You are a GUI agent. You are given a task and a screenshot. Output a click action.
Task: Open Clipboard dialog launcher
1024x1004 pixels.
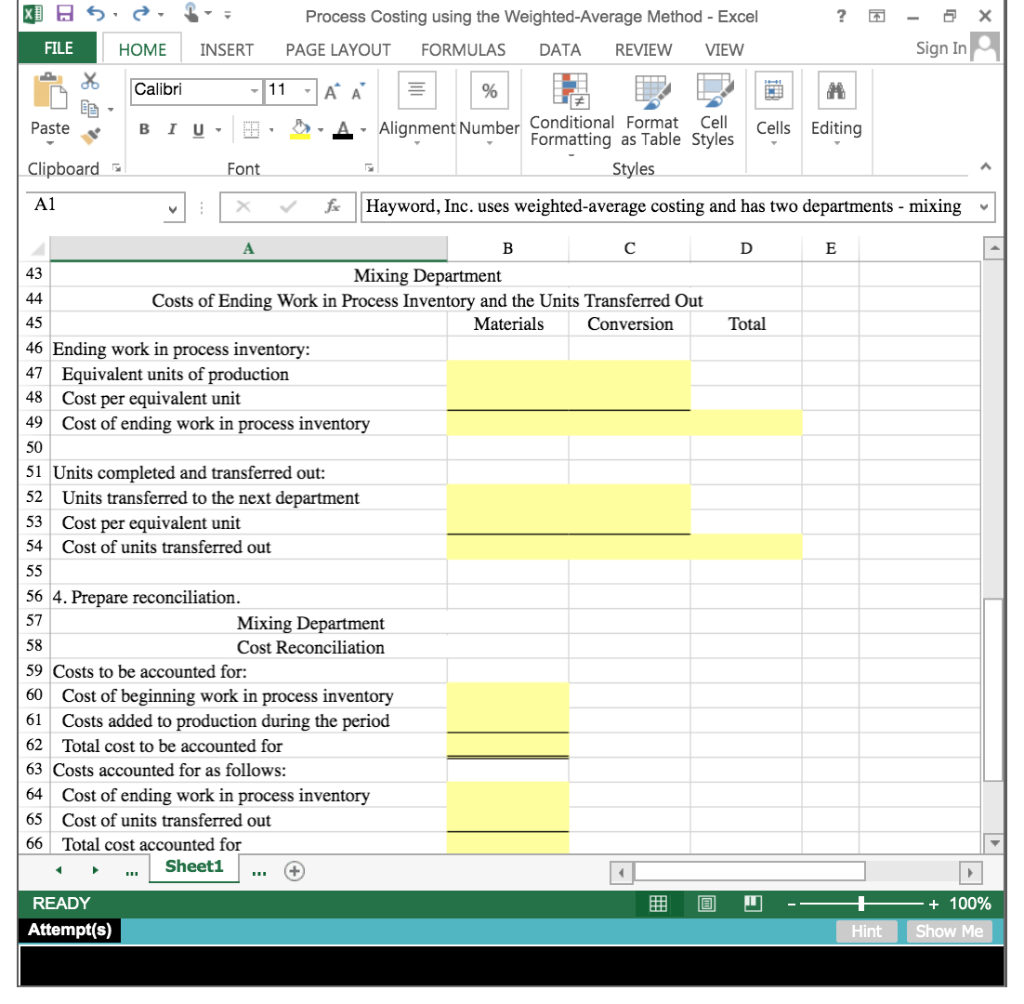click(x=117, y=169)
